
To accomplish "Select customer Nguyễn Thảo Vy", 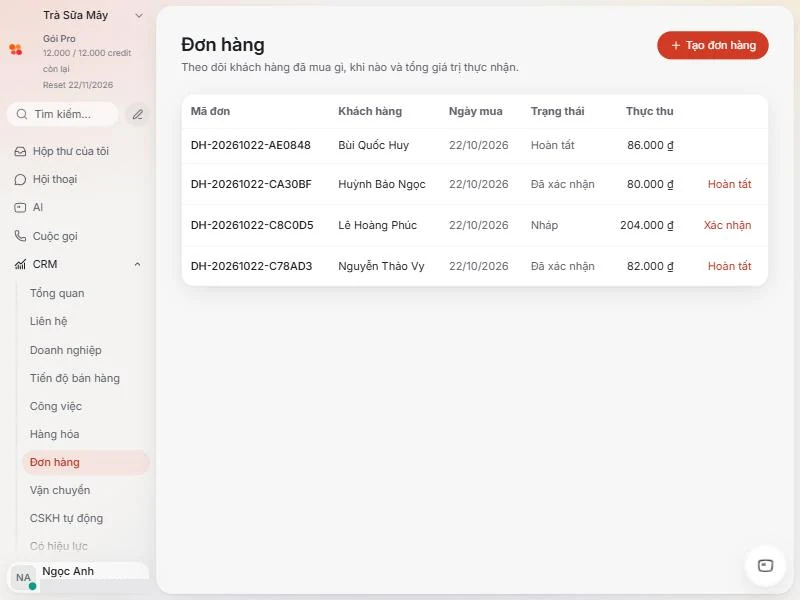I will [381, 266].
